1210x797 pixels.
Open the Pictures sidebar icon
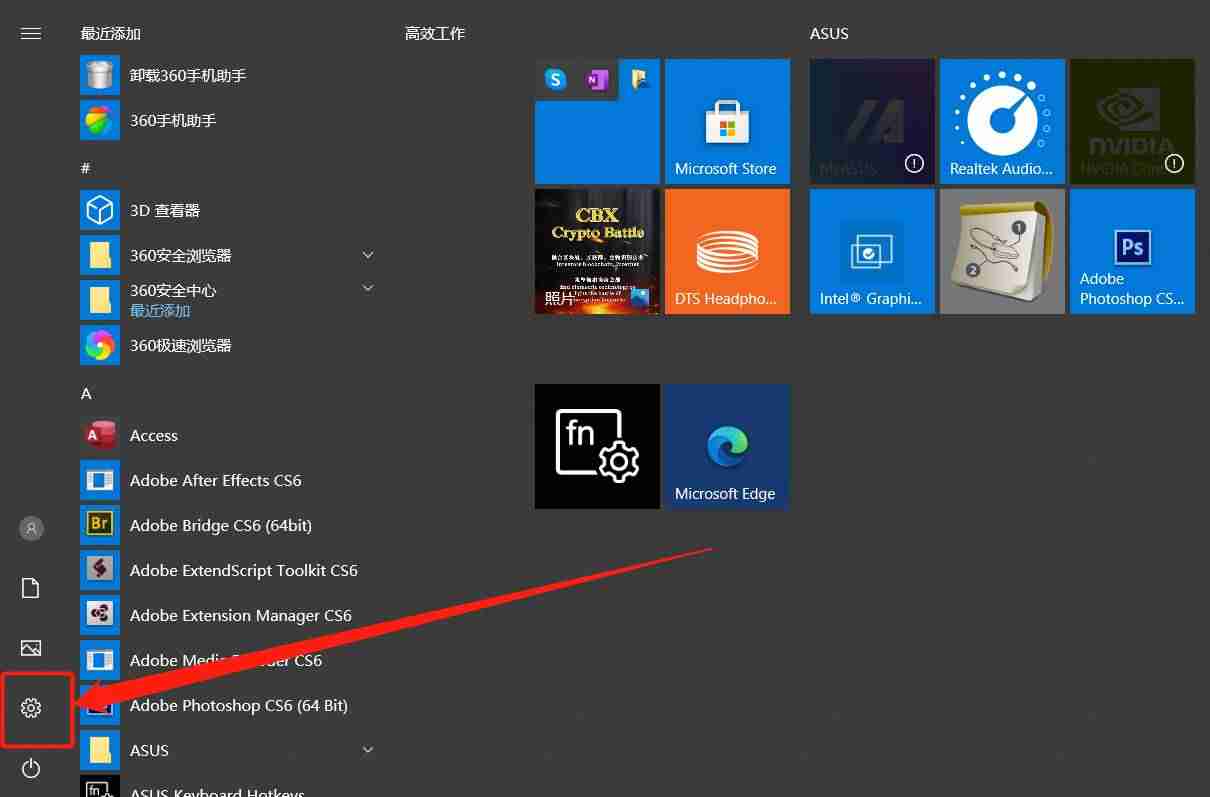[31, 648]
